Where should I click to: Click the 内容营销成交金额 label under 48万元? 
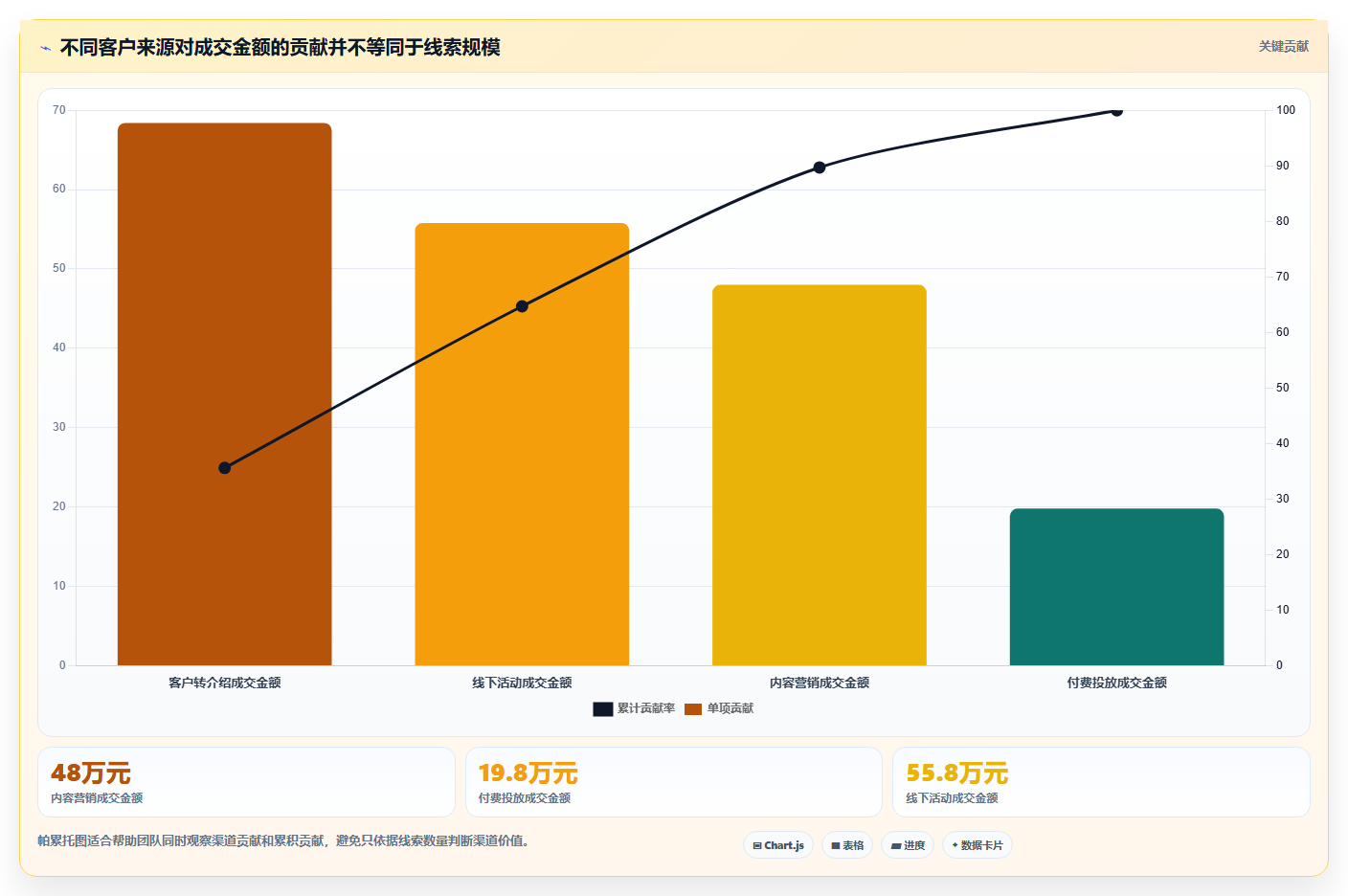tap(97, 797)
